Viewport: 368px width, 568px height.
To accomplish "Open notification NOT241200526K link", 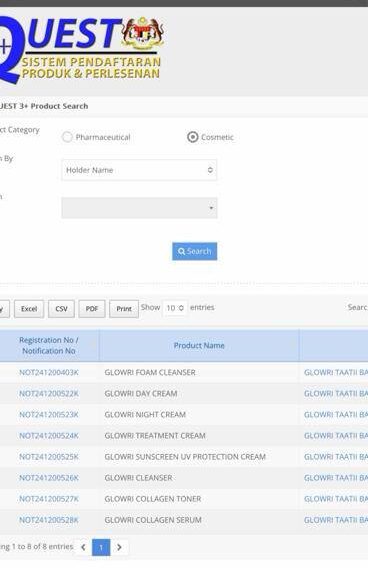I will [49, 478].
